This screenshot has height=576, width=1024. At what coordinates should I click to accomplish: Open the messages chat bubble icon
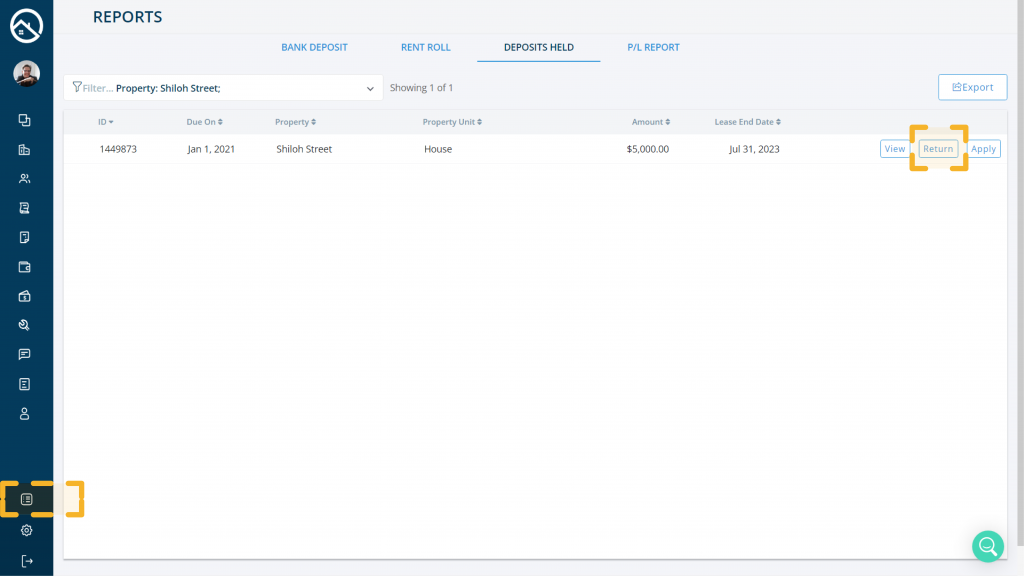pos(25,355)
